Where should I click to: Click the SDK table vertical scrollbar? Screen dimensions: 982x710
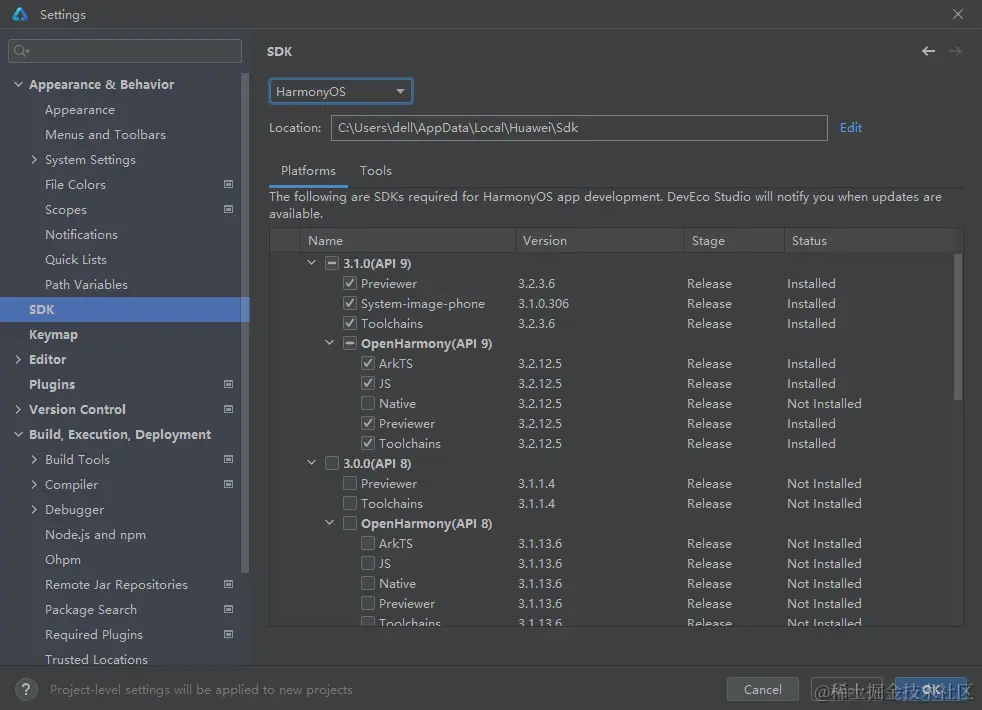[958, 330]
